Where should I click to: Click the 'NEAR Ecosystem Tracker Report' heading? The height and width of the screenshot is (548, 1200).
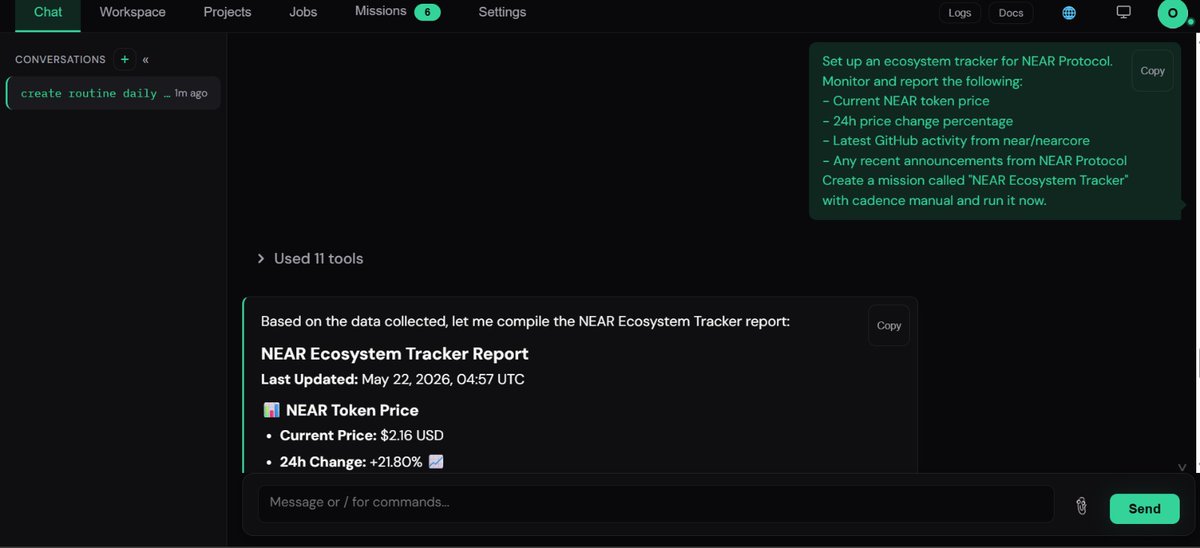click(395, 354)
